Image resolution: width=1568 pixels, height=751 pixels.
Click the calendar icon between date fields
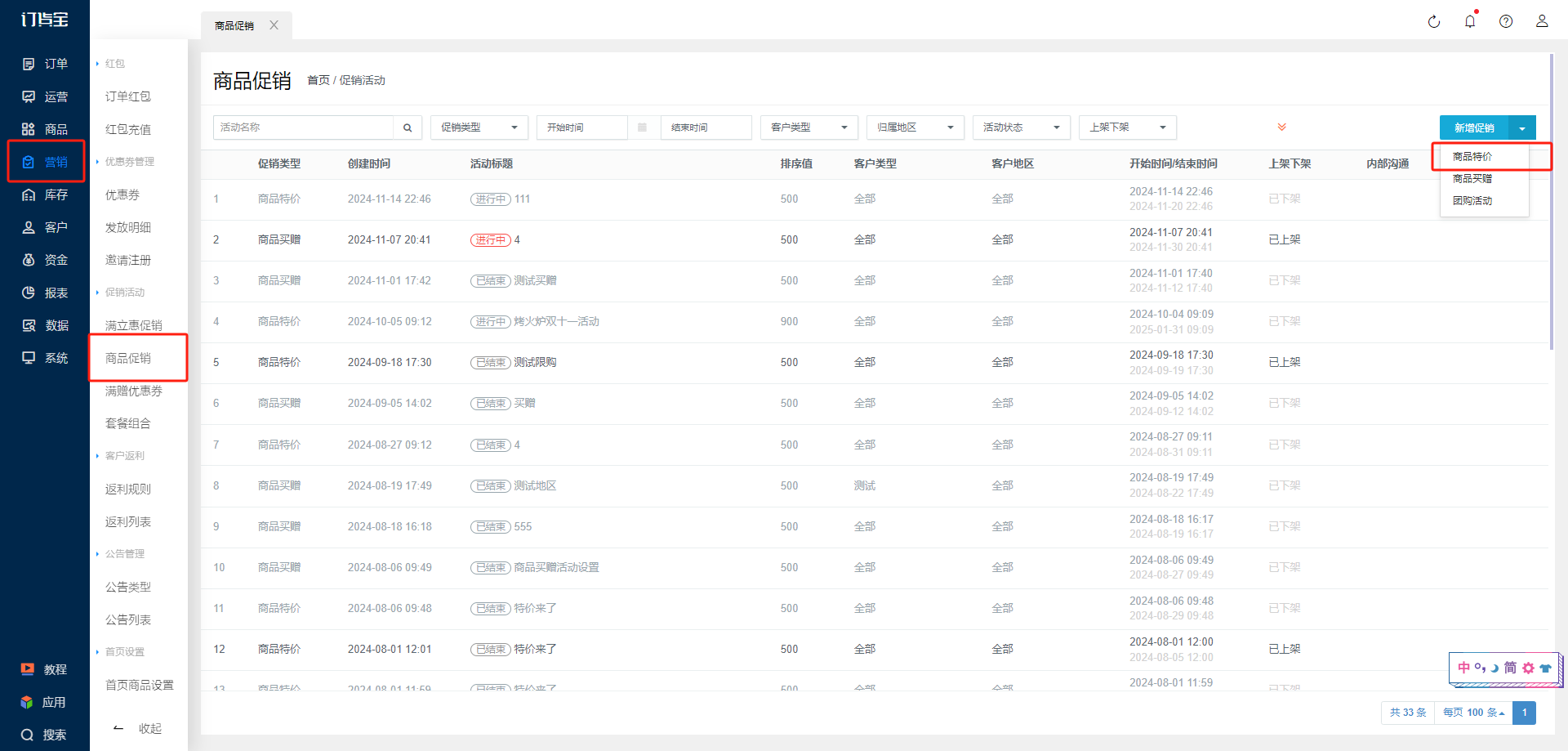pos(642,127)
